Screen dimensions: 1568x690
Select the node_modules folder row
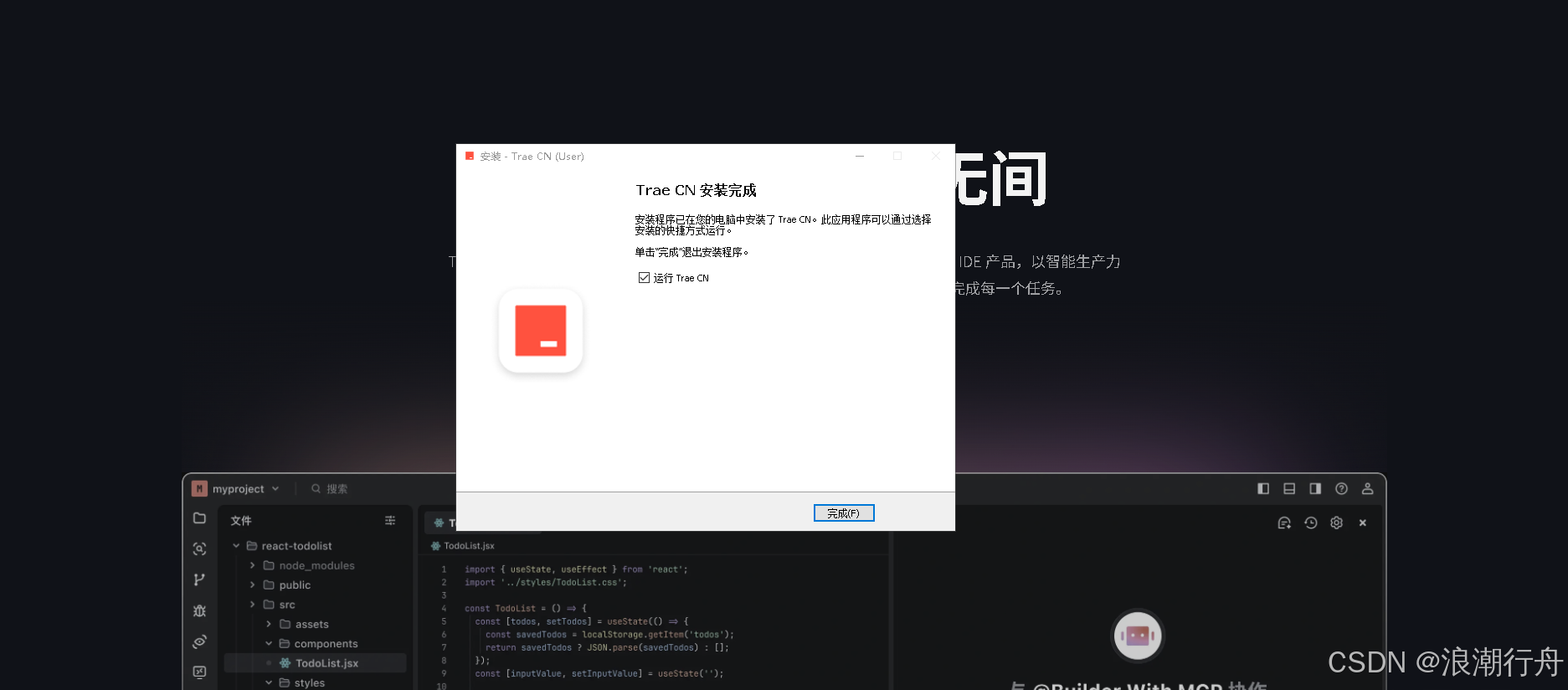(316, 566)
